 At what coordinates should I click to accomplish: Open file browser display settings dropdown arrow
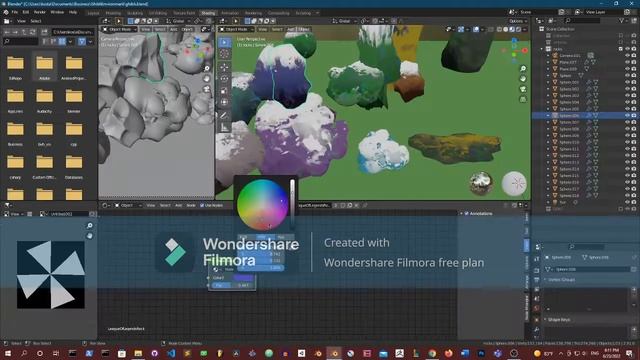coord(71,41)
